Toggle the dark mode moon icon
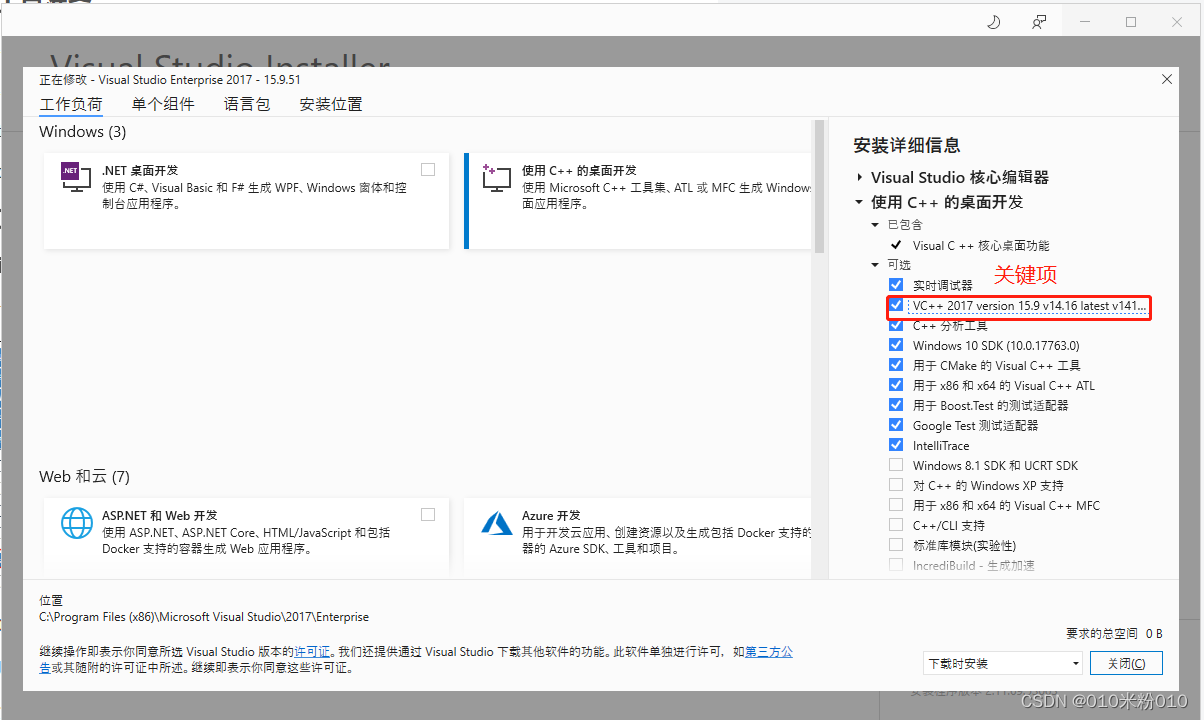Screen dimensions: 1204x720 pyautogui.click(x=993, y=22)
